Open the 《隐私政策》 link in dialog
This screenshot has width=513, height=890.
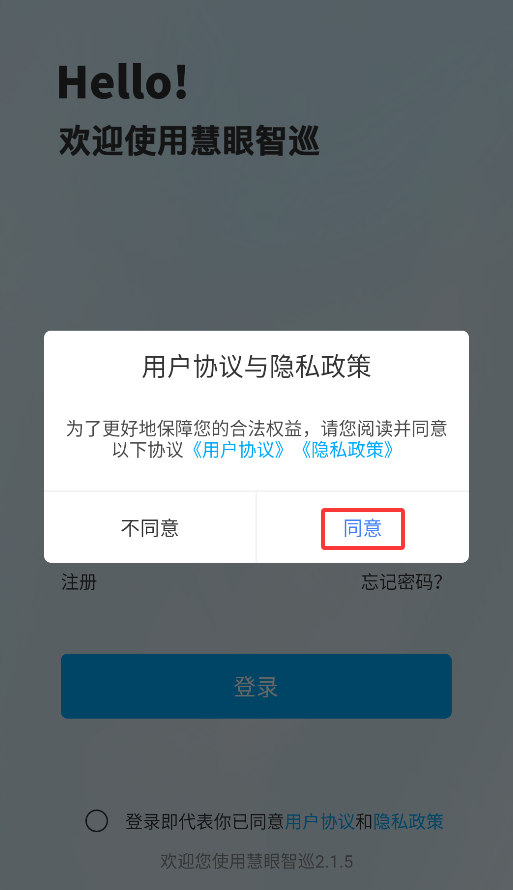click(347, 450)
